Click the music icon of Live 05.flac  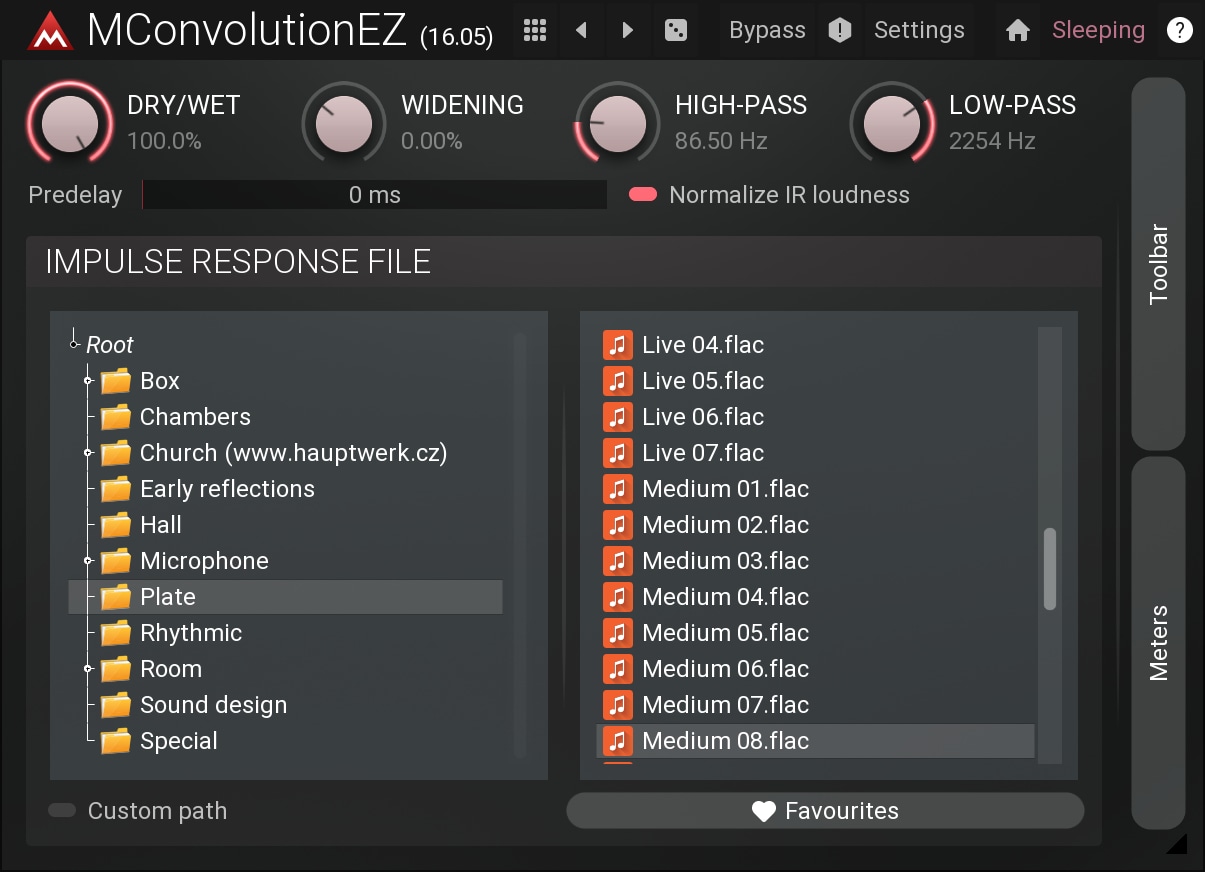[618, 381]
